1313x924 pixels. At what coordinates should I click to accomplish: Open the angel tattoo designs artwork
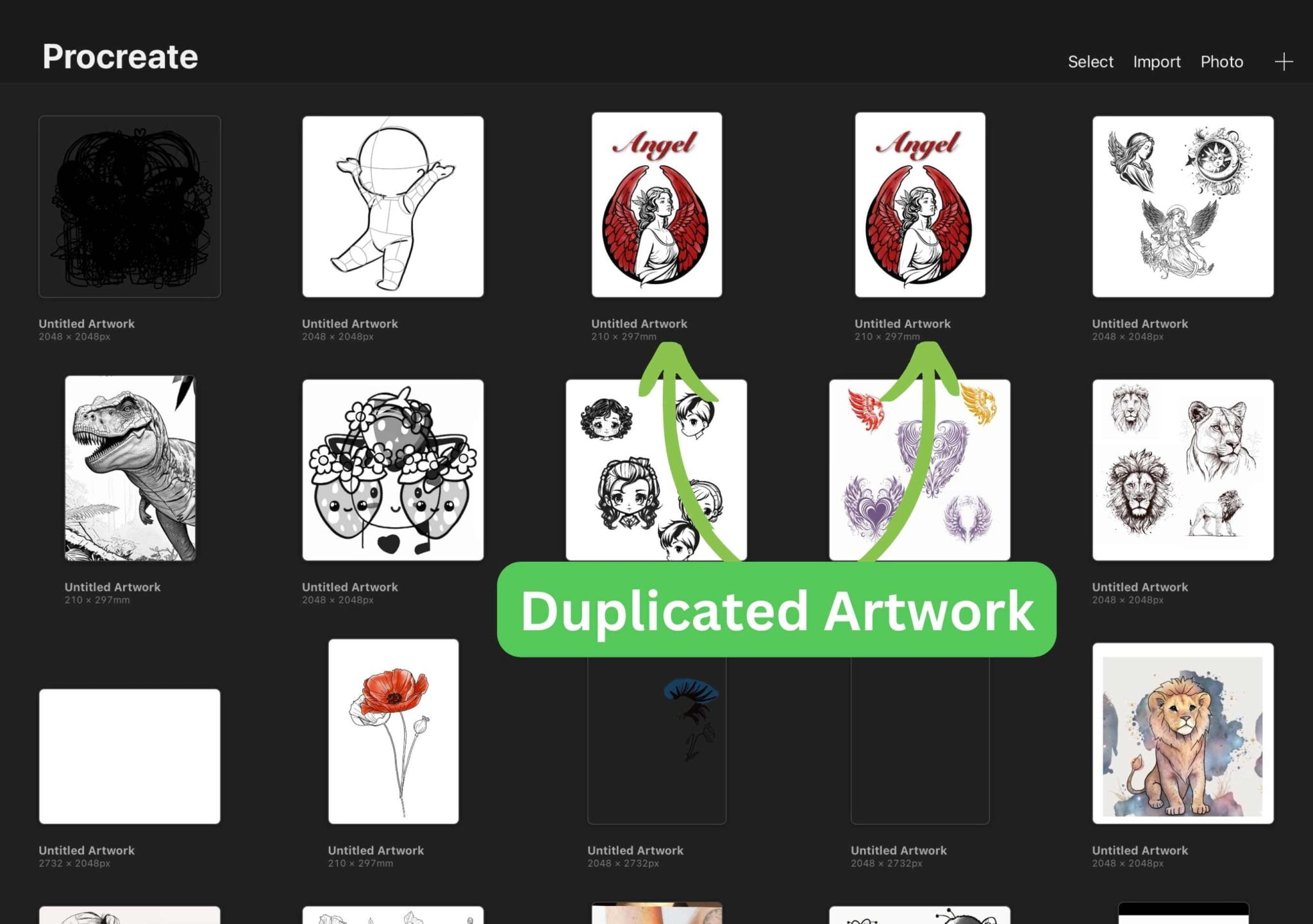tap(1182, 205)
